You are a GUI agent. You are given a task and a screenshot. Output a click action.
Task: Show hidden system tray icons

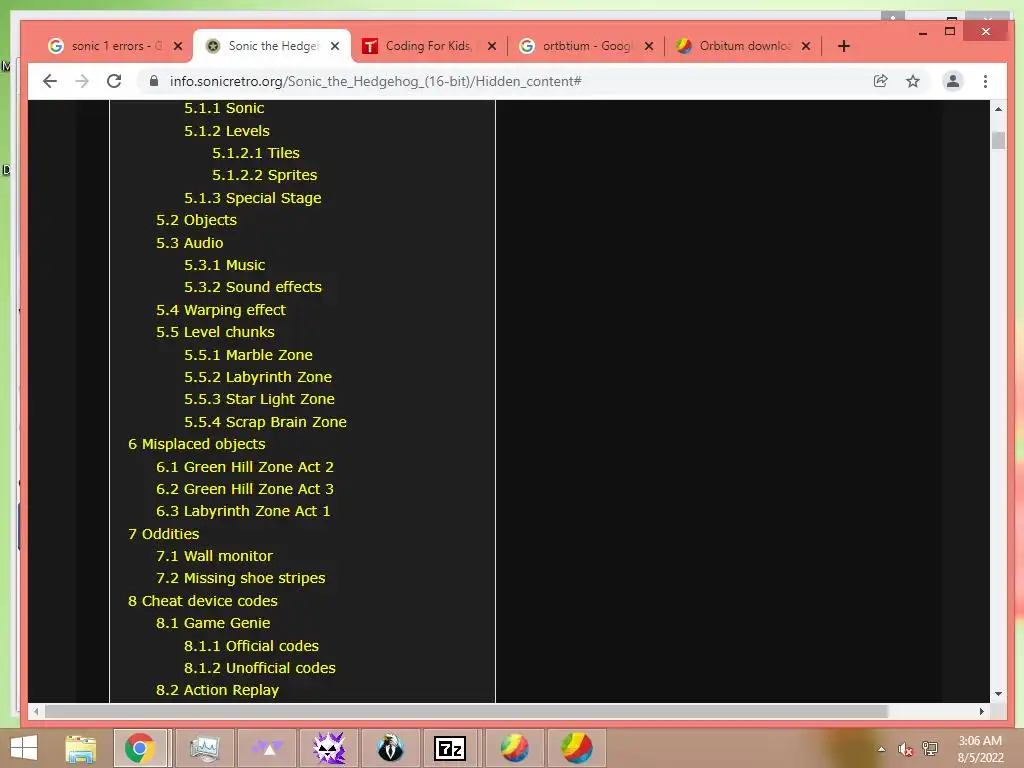881,749
